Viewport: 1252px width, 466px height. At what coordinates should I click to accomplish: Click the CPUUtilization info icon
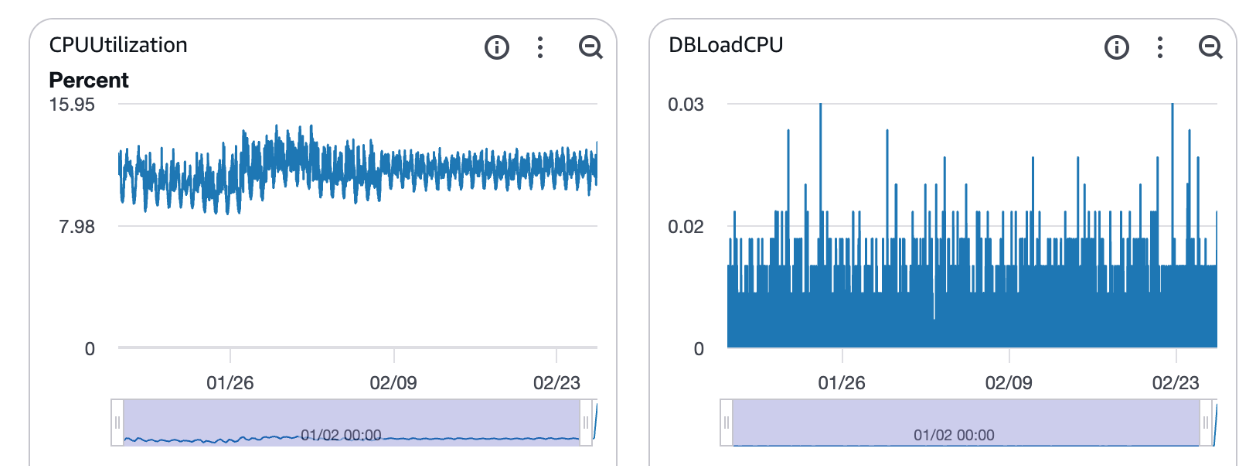496,47
